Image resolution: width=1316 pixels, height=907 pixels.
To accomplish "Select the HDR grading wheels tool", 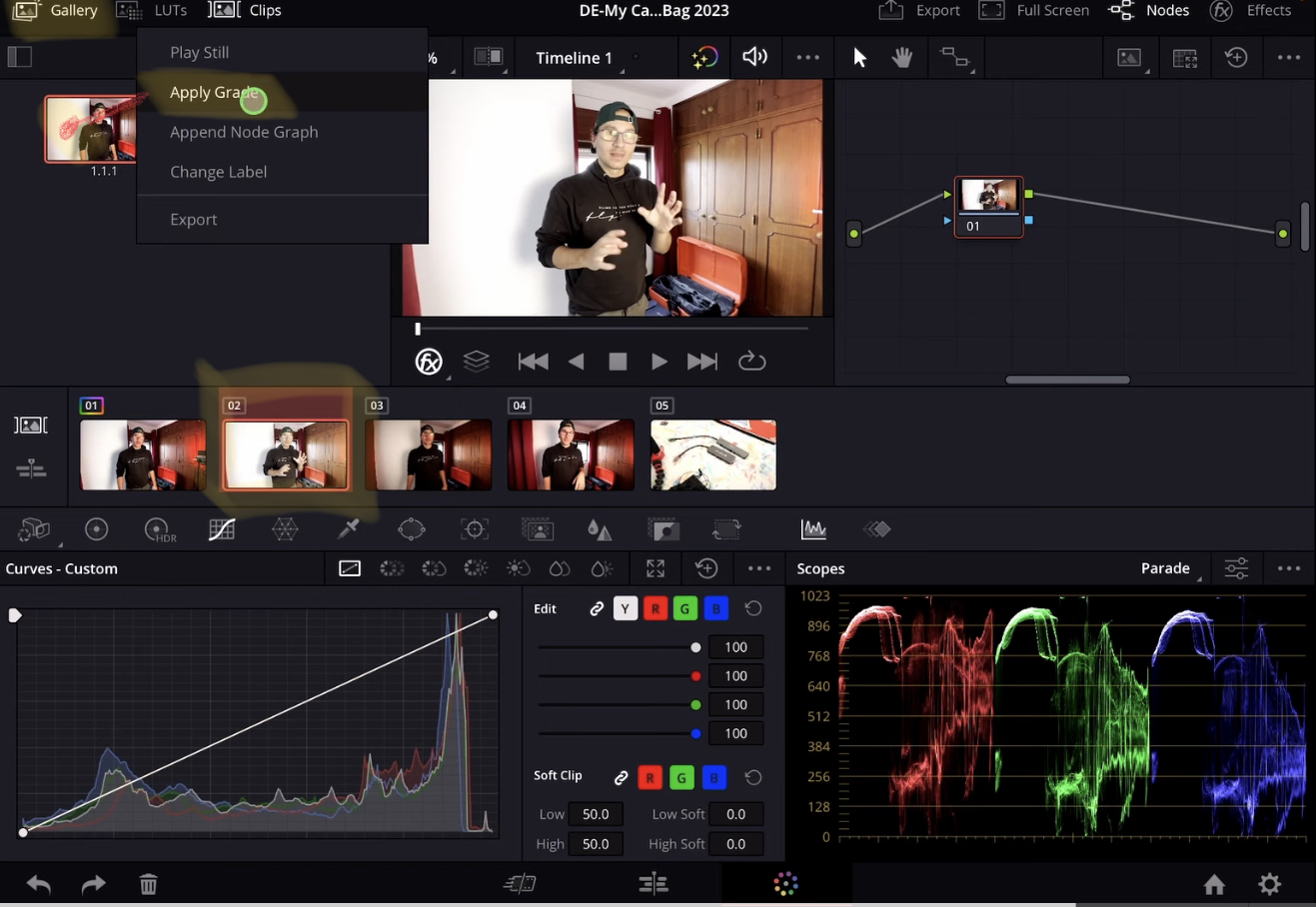I will tap(159, 529).
